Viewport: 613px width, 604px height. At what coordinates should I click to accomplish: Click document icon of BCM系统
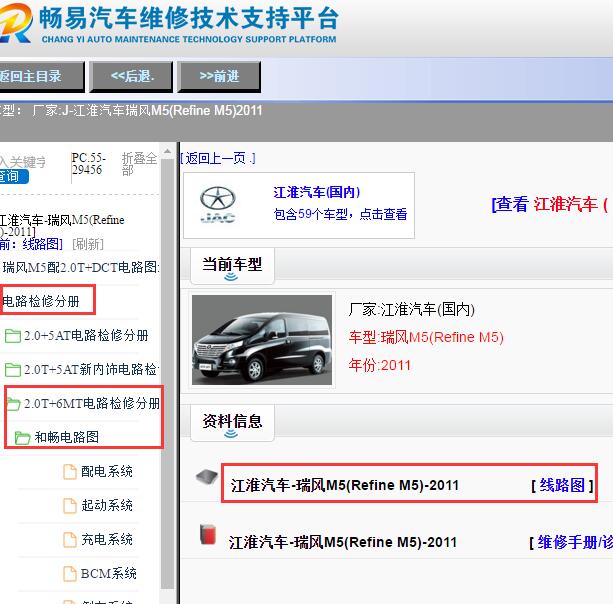[x=70, y=574]
